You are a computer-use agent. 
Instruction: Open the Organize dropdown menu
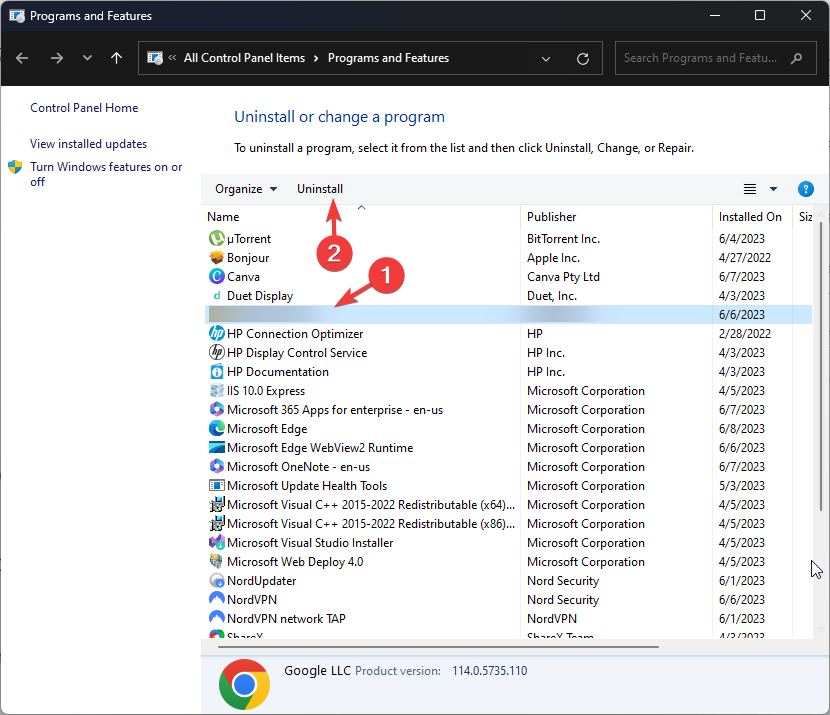[x=246, y=189]
